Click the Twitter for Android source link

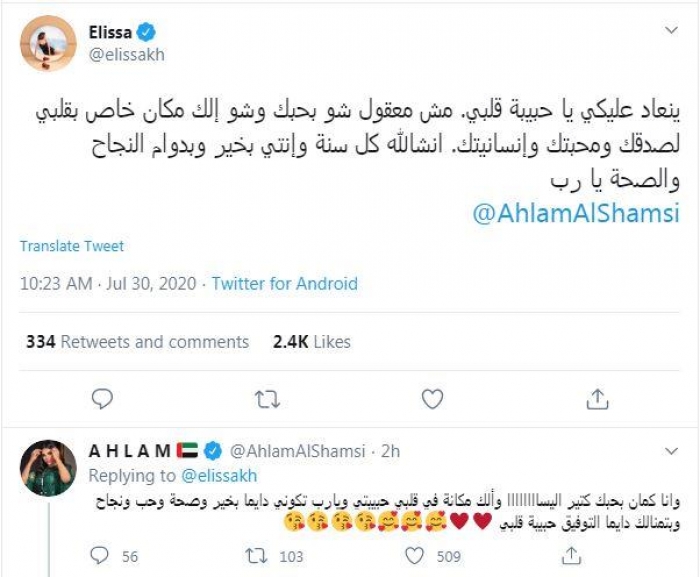click(284, 284)
